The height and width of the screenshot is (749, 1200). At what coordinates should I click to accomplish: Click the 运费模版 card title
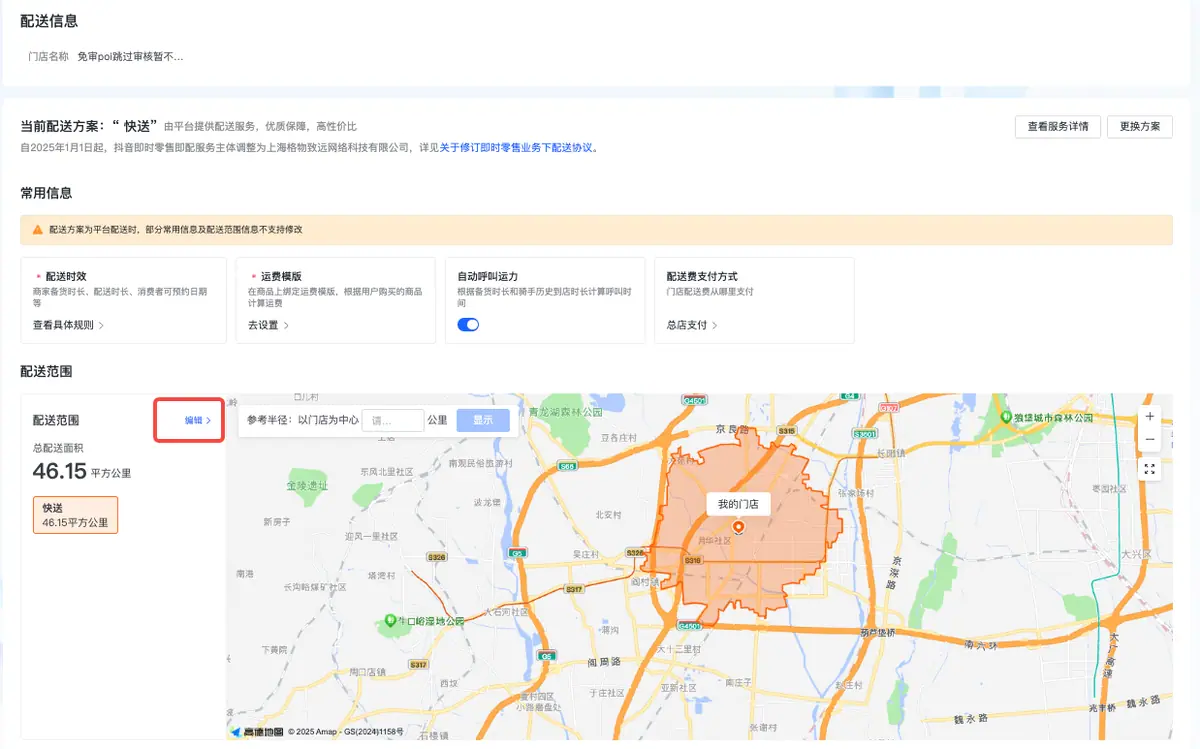pos(281,276)
